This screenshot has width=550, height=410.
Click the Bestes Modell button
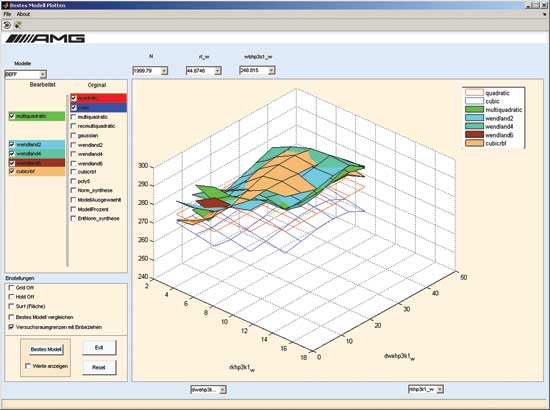(46, 349)
